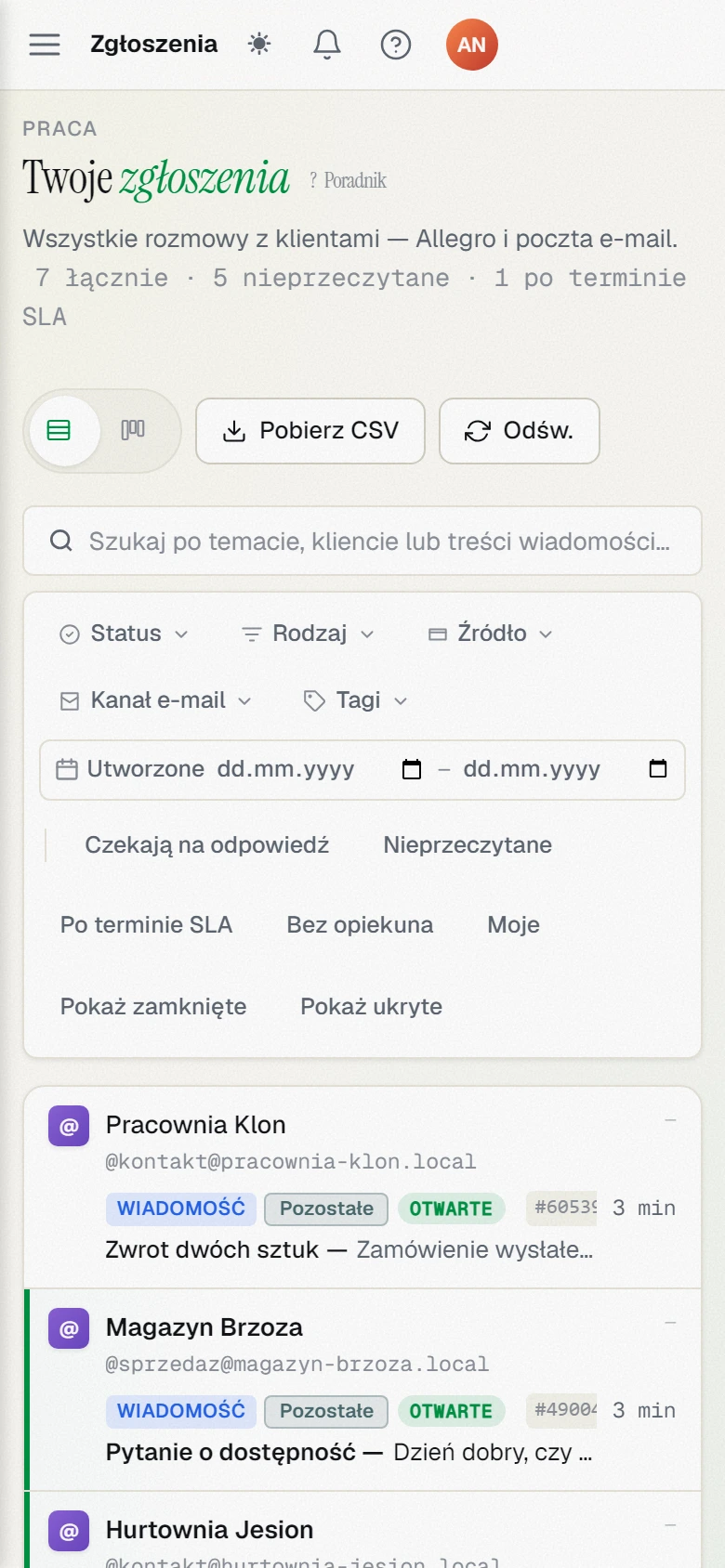This screenshot has width=725, height=1568.
Task: Download the Pobierz CSV export
Action: pyautogui.click(x=310, y=431)
